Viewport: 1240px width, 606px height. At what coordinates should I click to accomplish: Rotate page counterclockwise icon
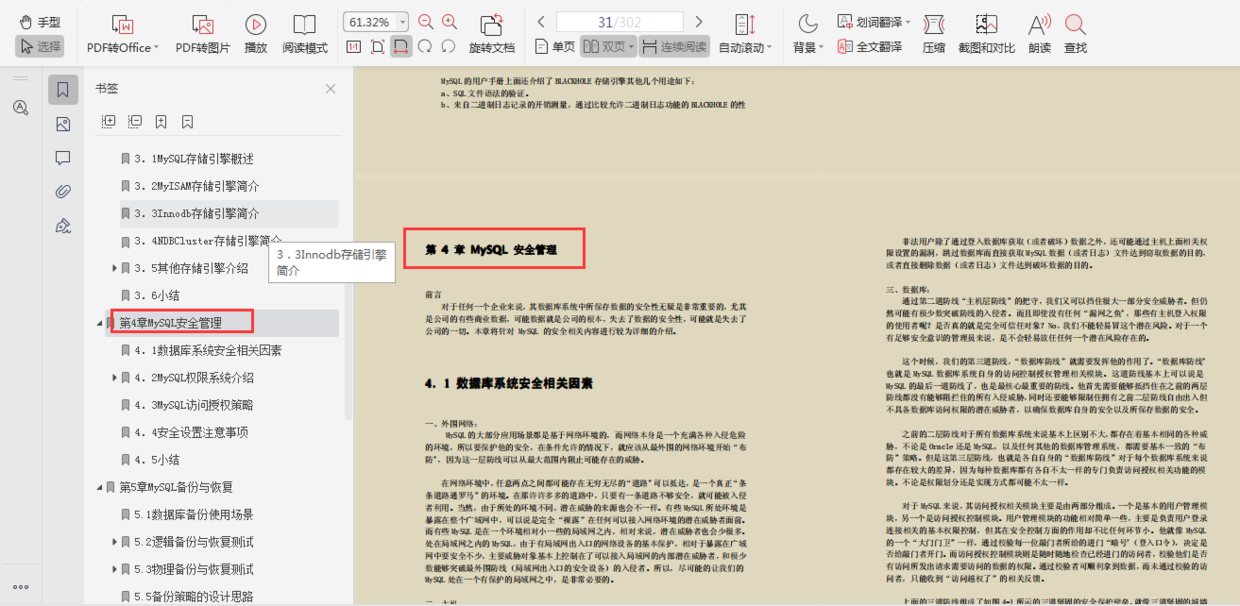click(448, 46)
